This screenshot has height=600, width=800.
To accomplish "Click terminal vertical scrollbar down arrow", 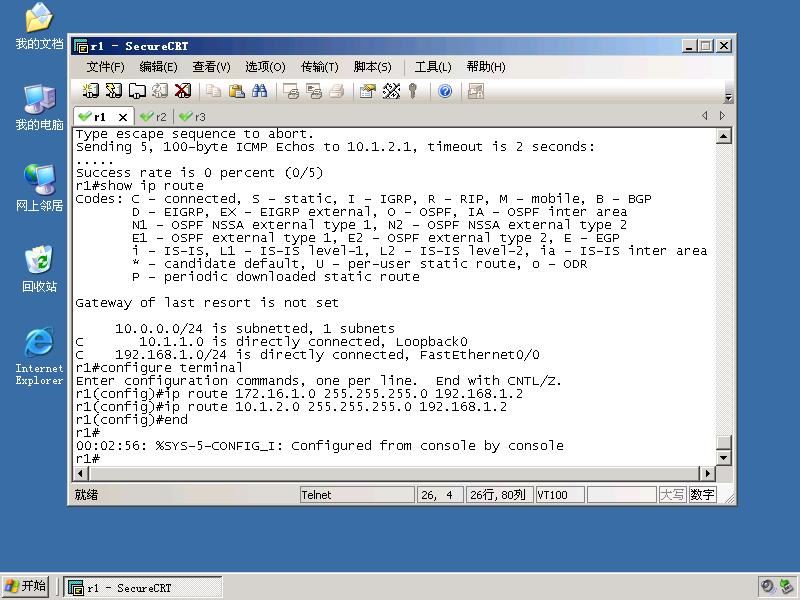I will (723, 458).
